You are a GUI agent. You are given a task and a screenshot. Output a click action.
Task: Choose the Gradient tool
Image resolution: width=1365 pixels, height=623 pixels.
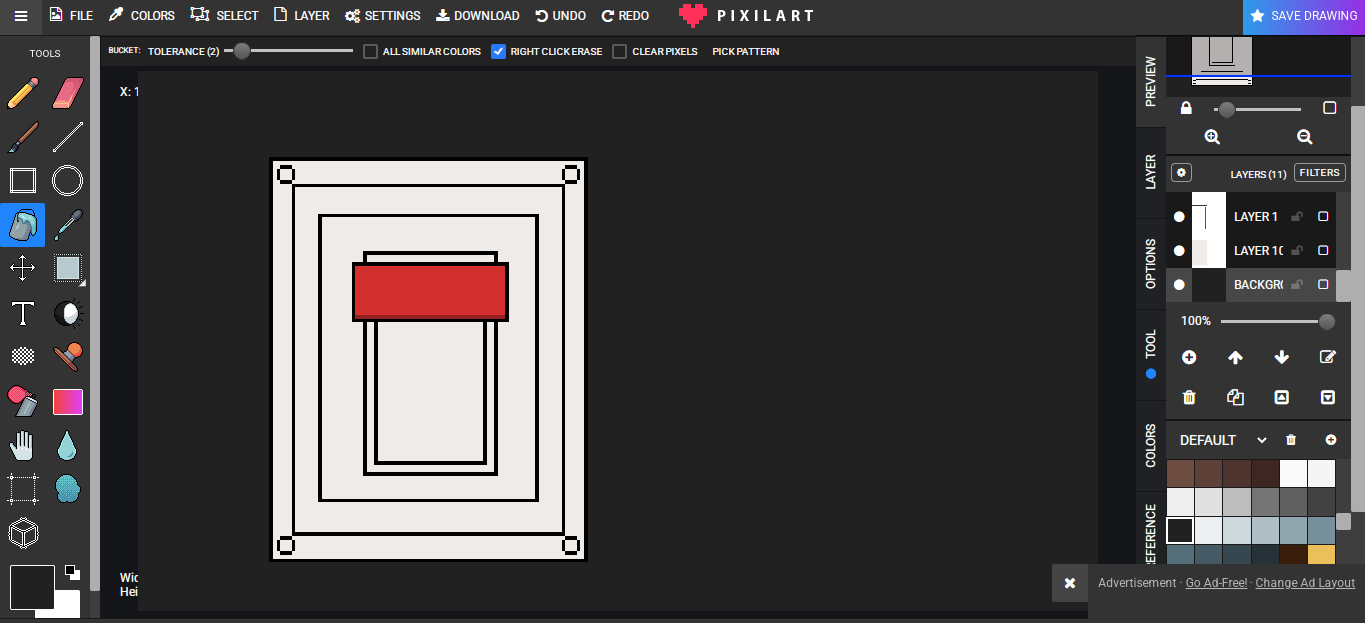(67, 401)
